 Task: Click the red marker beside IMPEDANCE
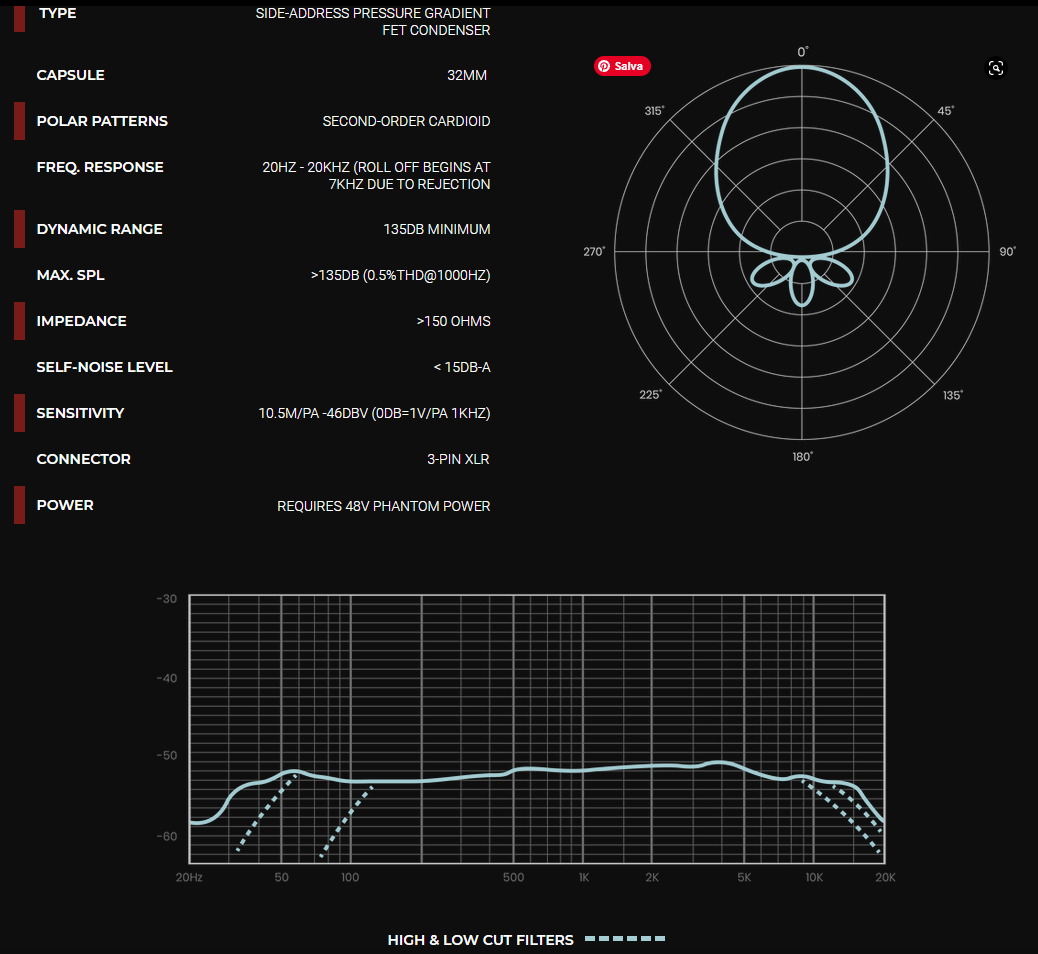(19, 321)
